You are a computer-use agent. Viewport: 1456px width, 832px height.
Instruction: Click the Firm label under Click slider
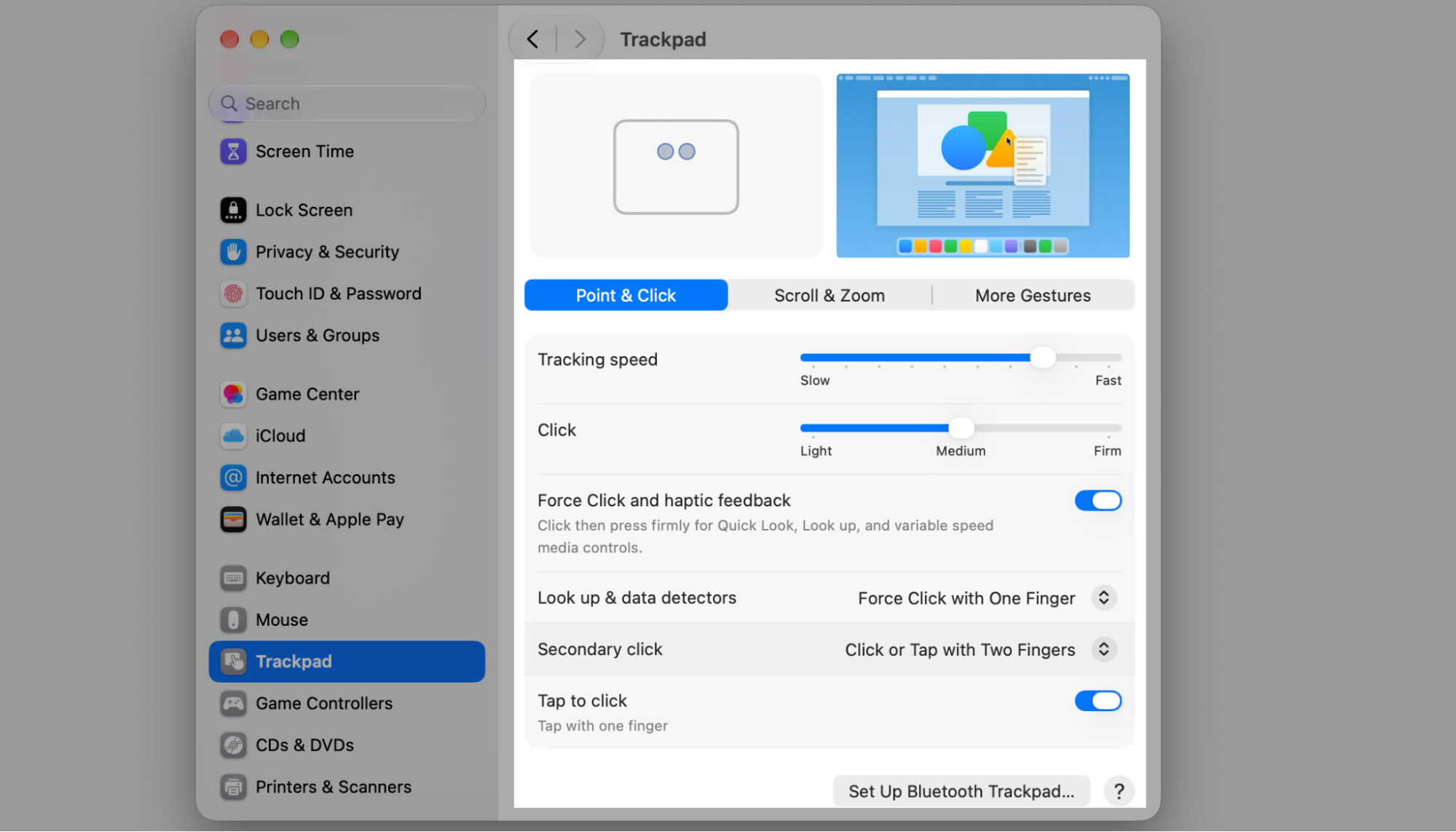pyautogui.click(x=1107, y=452)
